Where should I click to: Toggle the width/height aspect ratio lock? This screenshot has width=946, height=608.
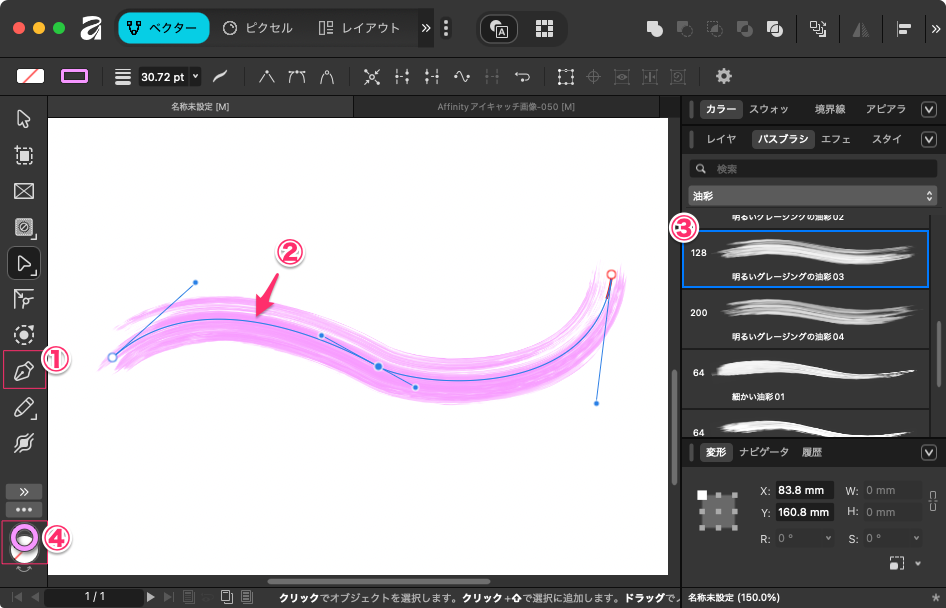[932, 500]
